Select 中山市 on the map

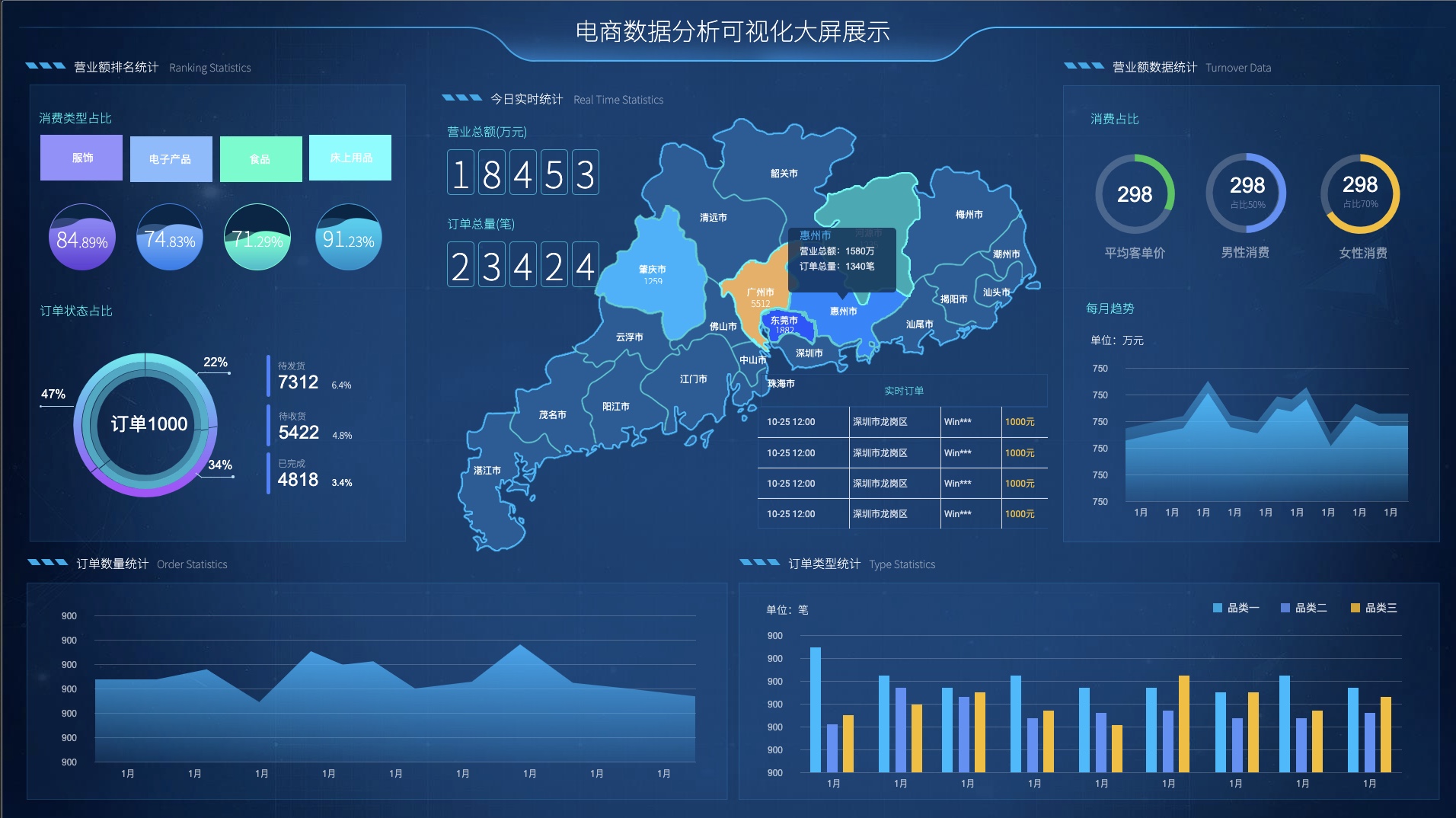tap(752, 360)
